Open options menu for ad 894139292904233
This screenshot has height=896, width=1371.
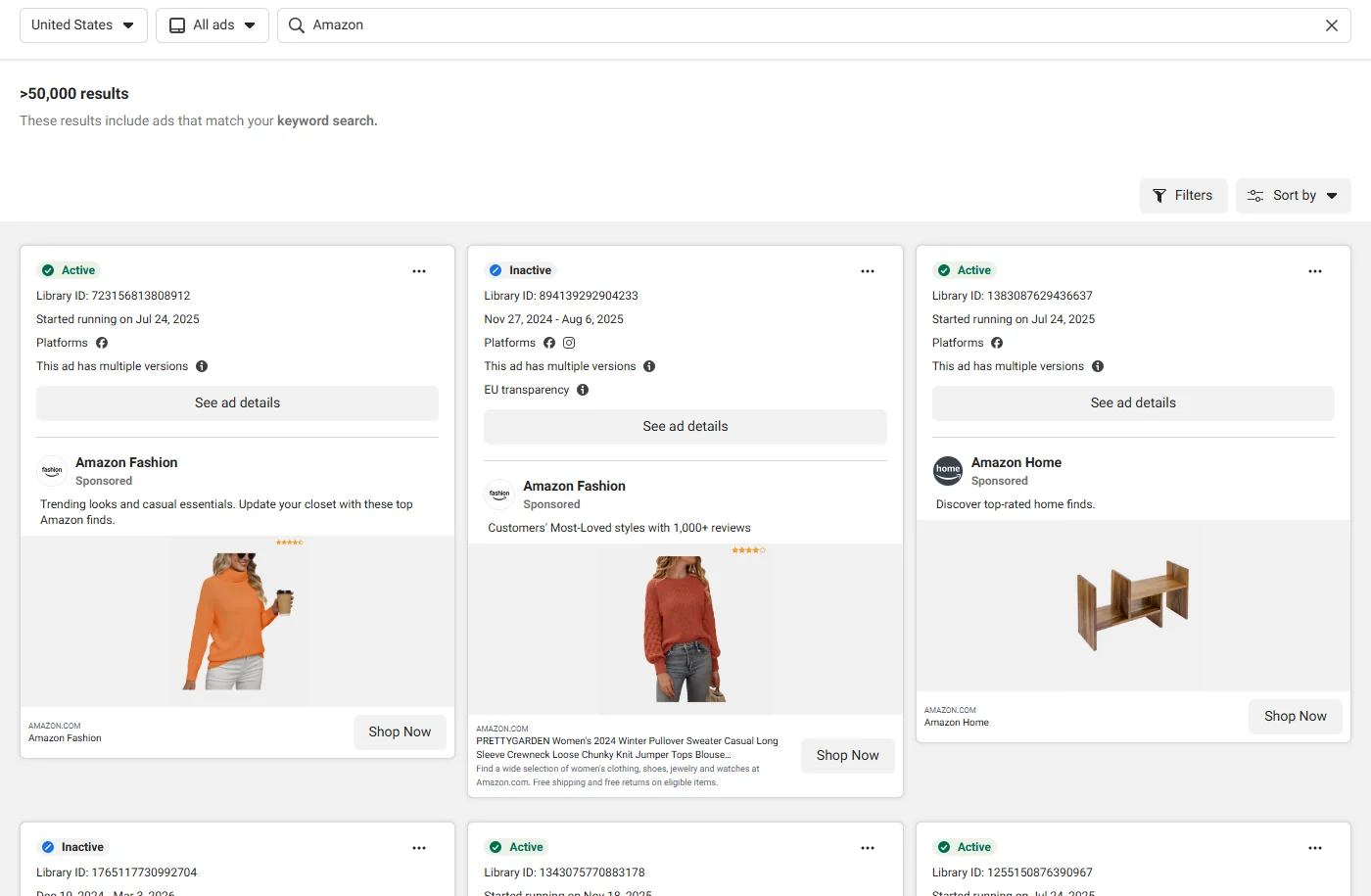point(868,271)
